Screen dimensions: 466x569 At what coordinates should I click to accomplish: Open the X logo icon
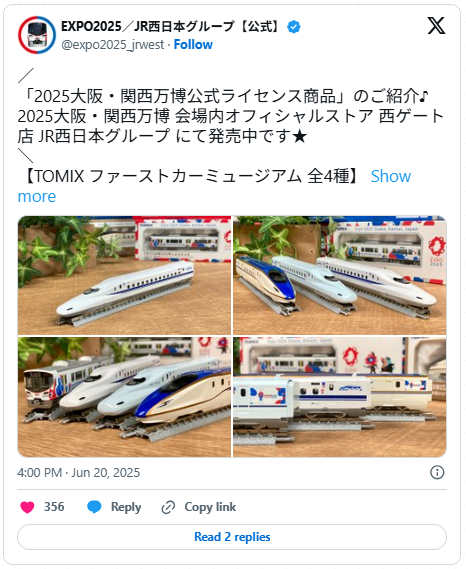click(x=436, y=25)
